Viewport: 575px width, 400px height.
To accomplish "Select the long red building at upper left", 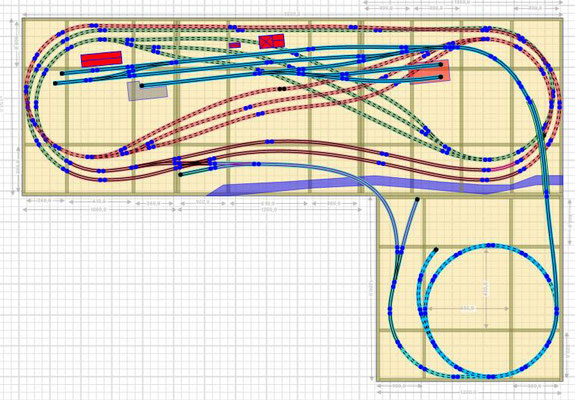I will (101, 59).
